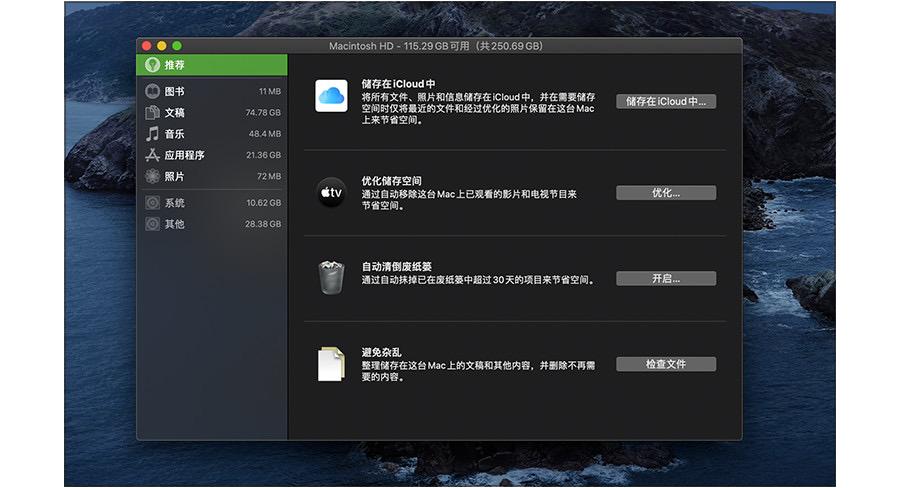The width and height of the screenshot is (900, 488).
Task: Click the 图书 books icon
Action: (x=152, y=91)
